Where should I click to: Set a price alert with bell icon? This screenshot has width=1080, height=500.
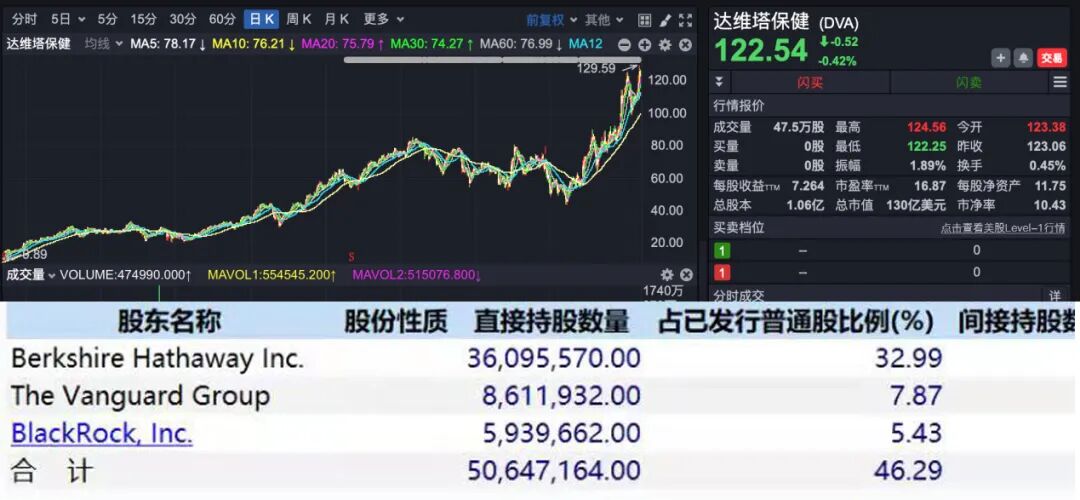point(1024,59)
